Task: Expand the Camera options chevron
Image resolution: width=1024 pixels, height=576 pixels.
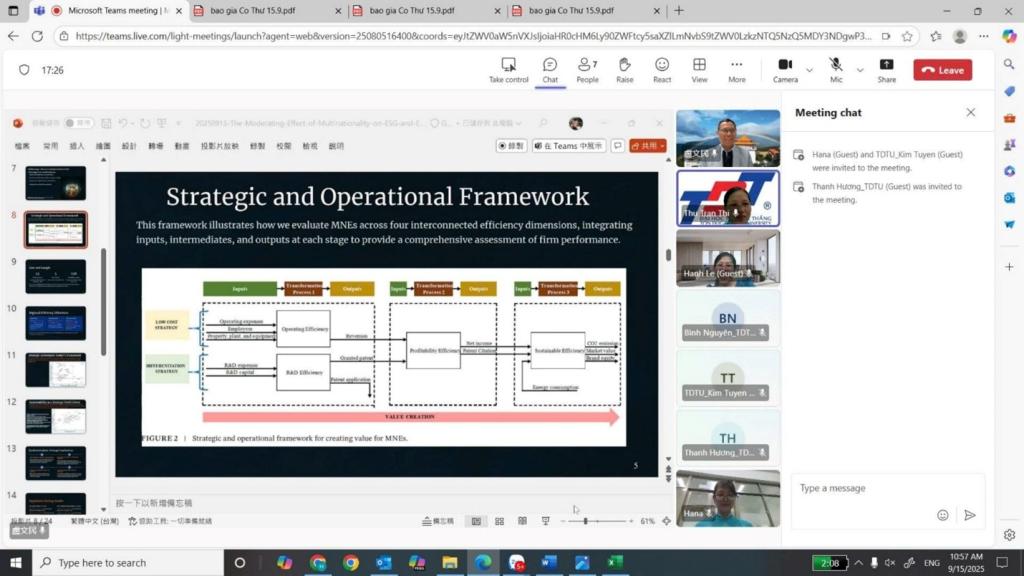Action: 808,70
